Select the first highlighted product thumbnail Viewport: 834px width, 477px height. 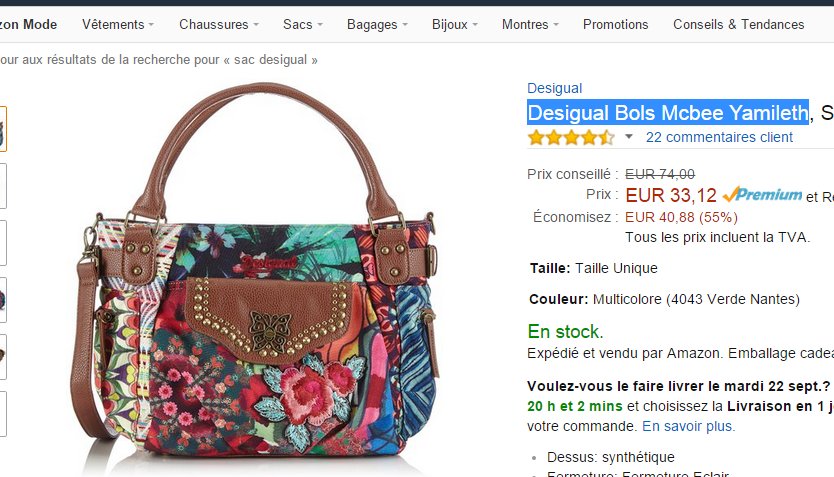coord(2,129)
